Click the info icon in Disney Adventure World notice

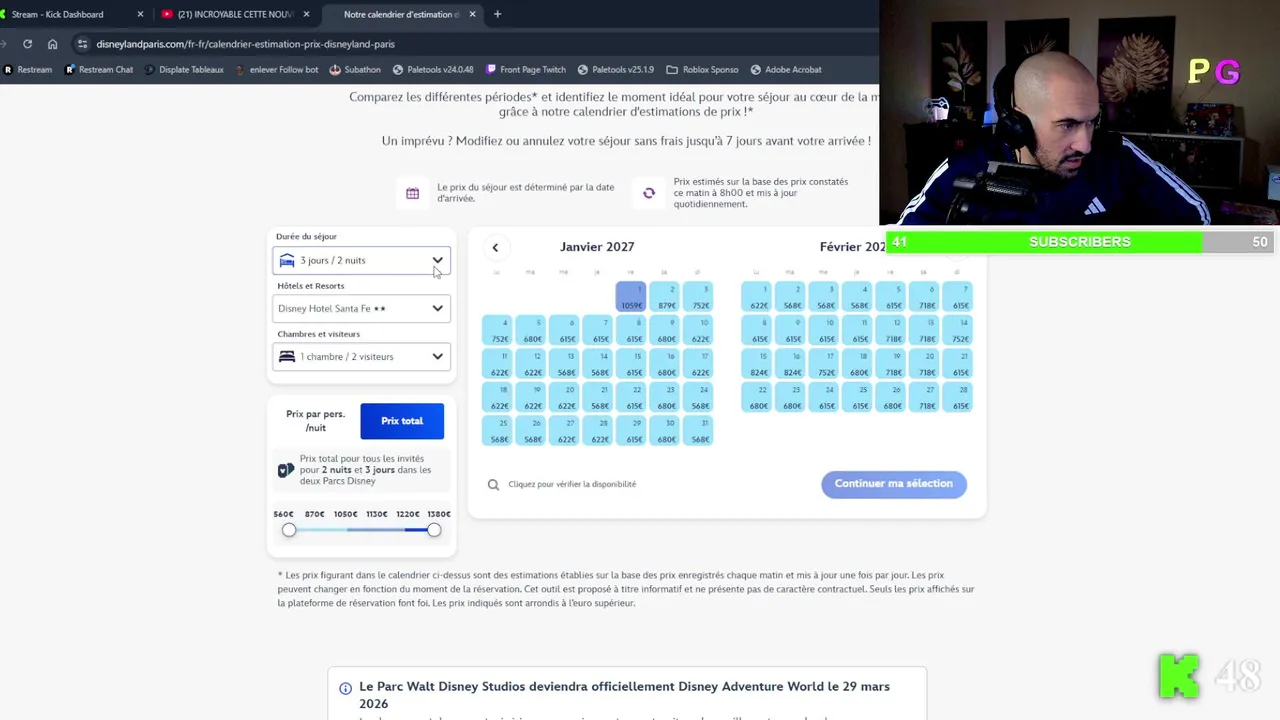click(x=345, y=688)
